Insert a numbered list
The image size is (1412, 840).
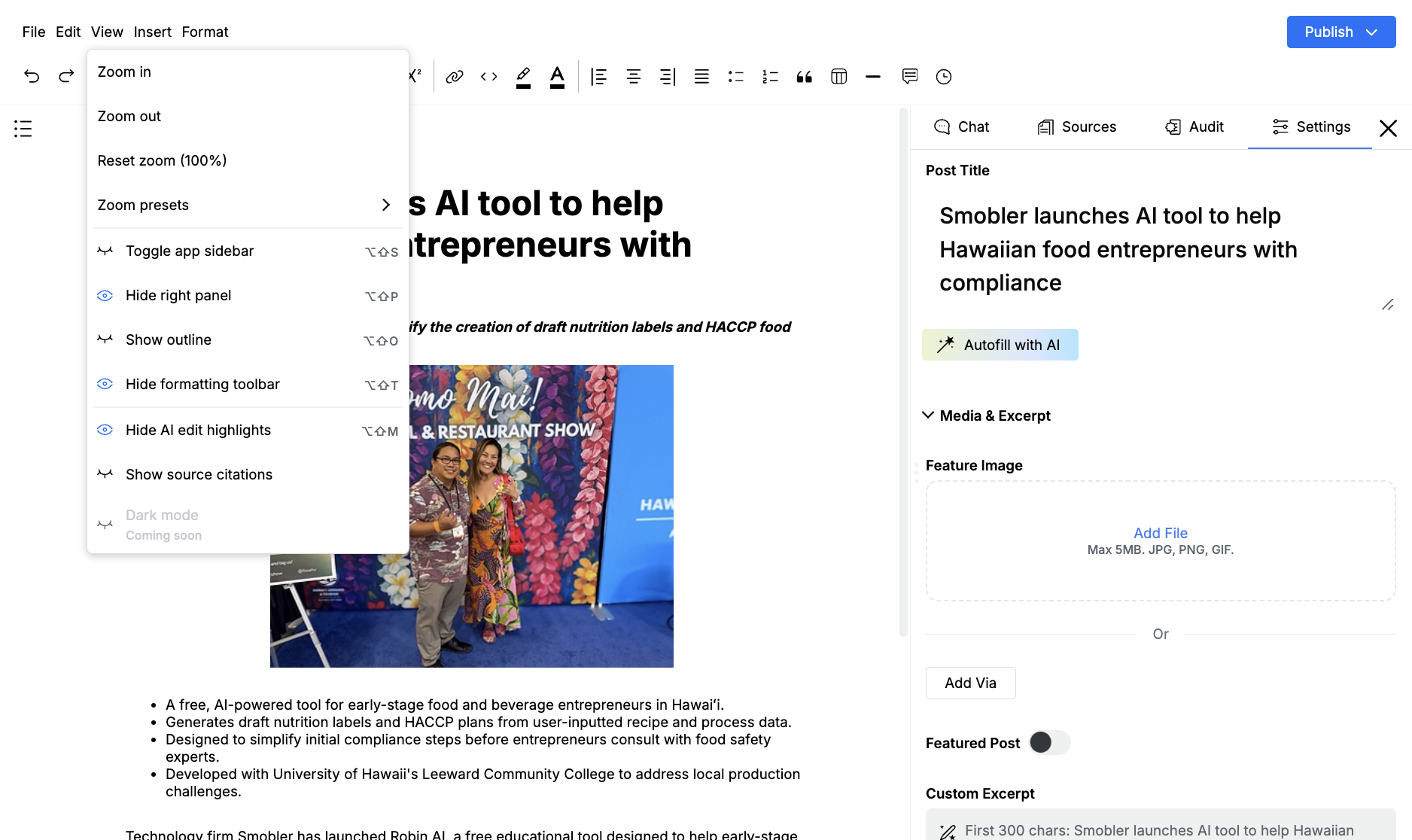[x=770, y=77]
